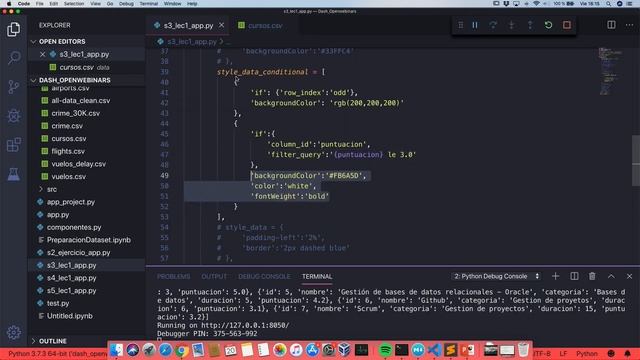The height and width of the screenshot is (360, 640).
Task: Close s3_lec1_app.py in Open Editors list
Action: click(42, 54)
